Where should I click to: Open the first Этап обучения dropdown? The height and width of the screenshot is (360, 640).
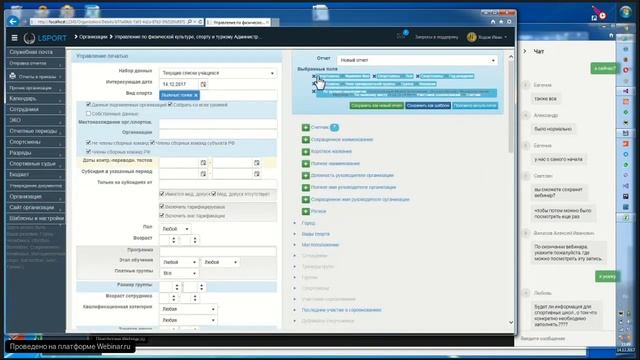(179, 262)
